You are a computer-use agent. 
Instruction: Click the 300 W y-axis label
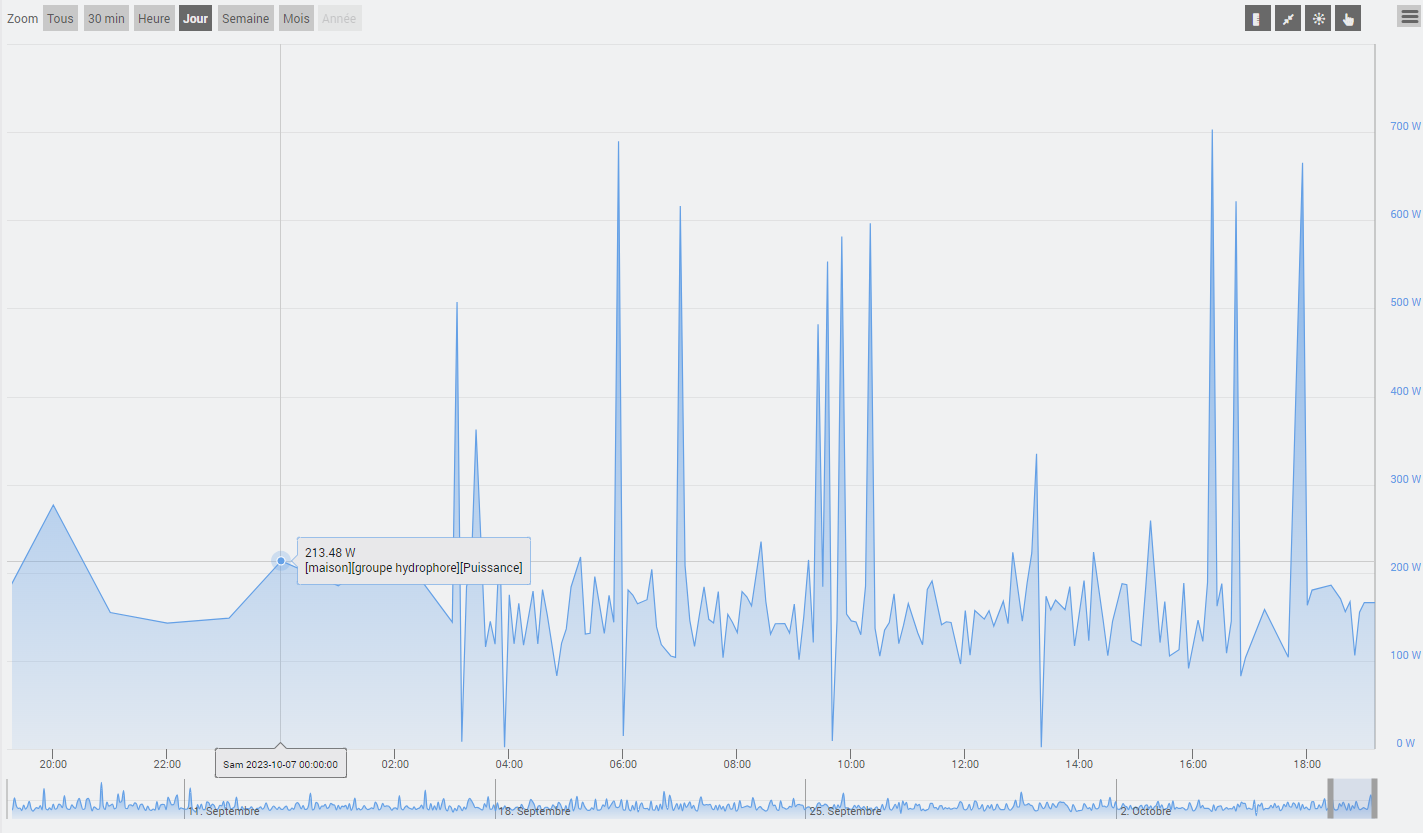coord(1405,479)
